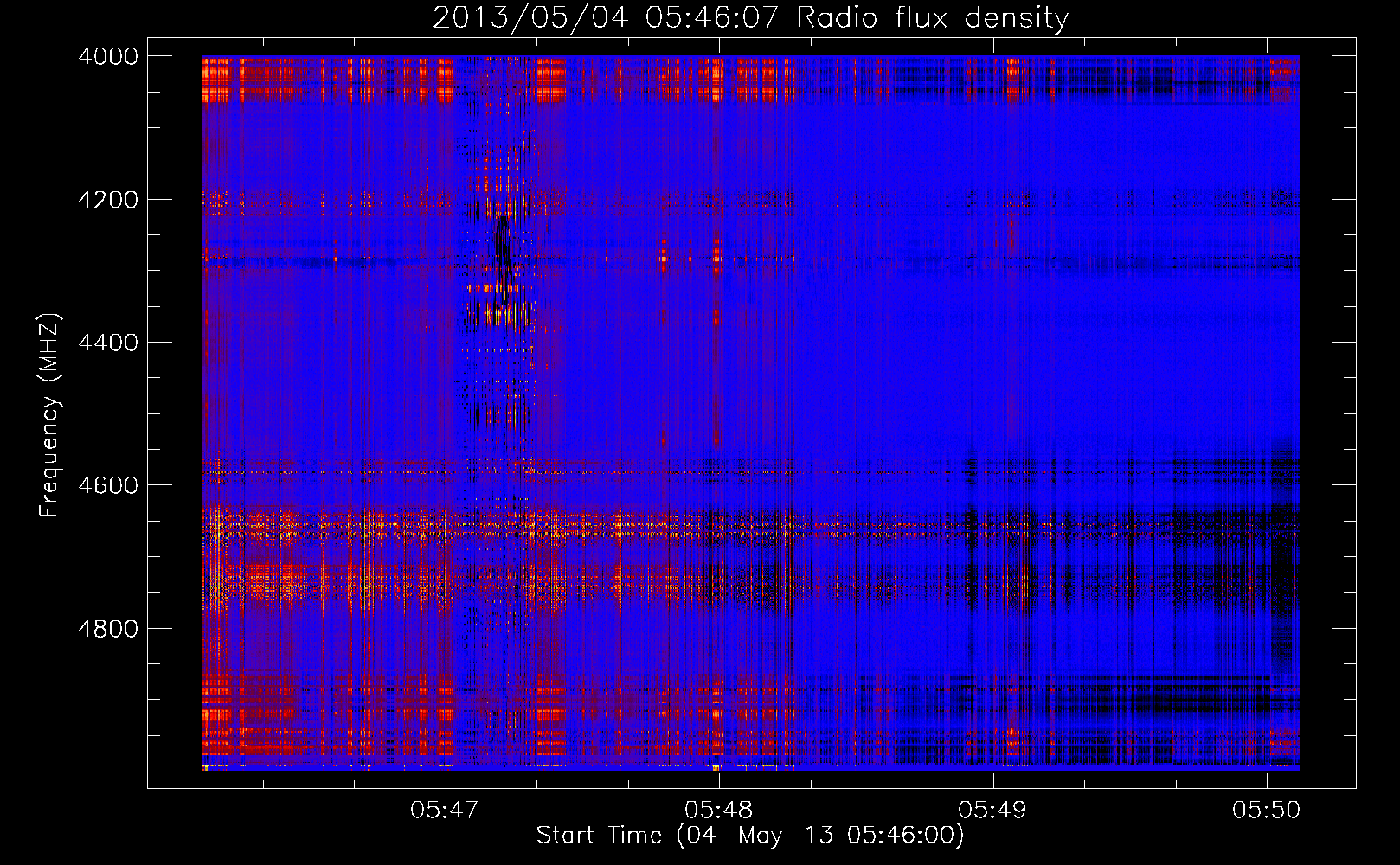Click the '05:50' time axis label
The width and height of the screenshot is (1400, 865).
coord(1267,810)
